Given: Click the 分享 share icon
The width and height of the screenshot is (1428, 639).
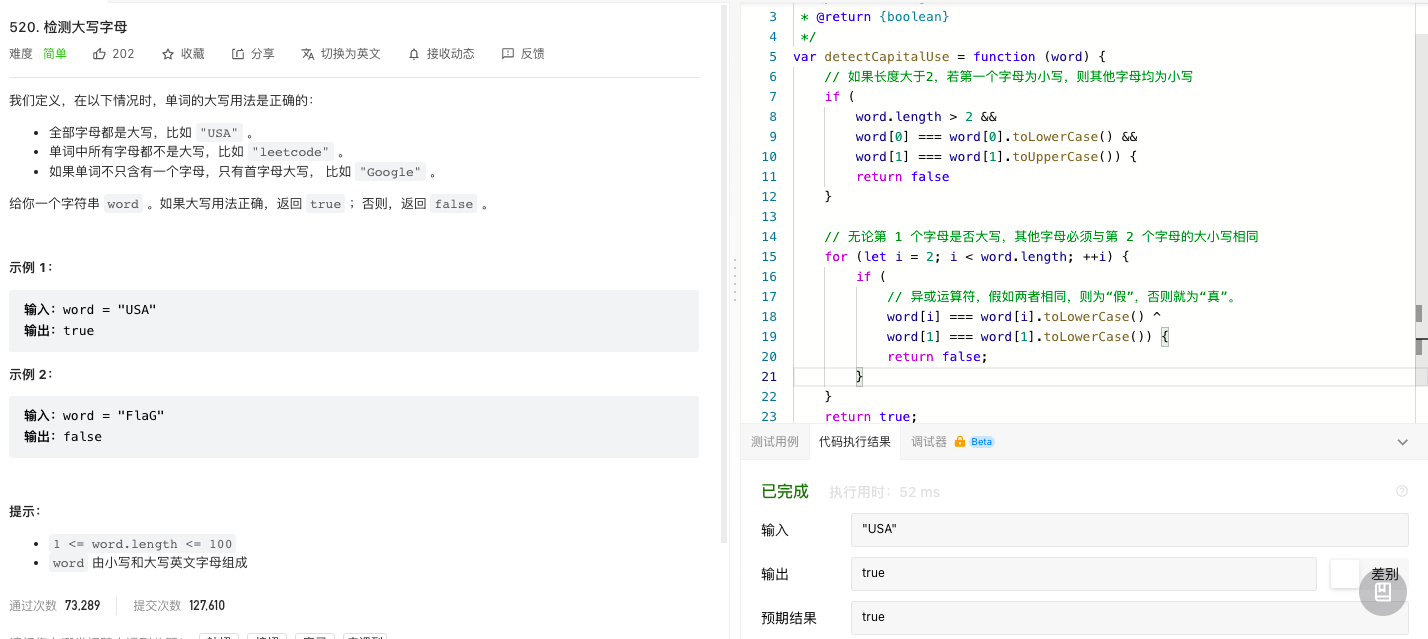Looking at the screenshot, I should click(x=238, y=54).
